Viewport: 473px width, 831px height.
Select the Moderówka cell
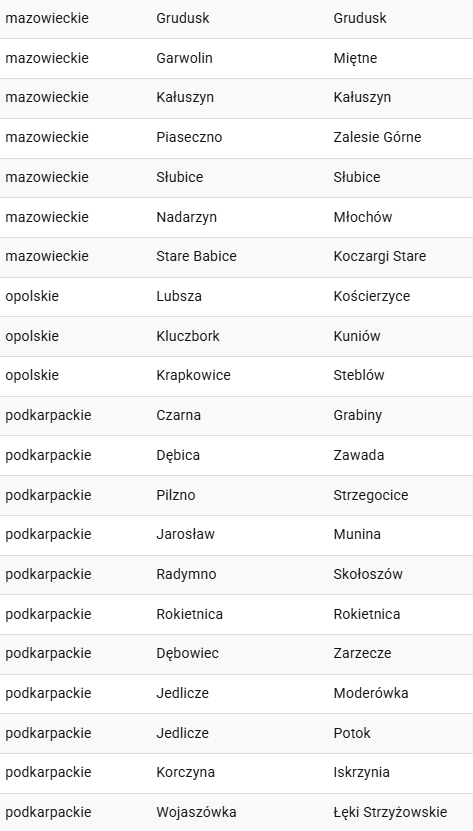pos(371,694)
